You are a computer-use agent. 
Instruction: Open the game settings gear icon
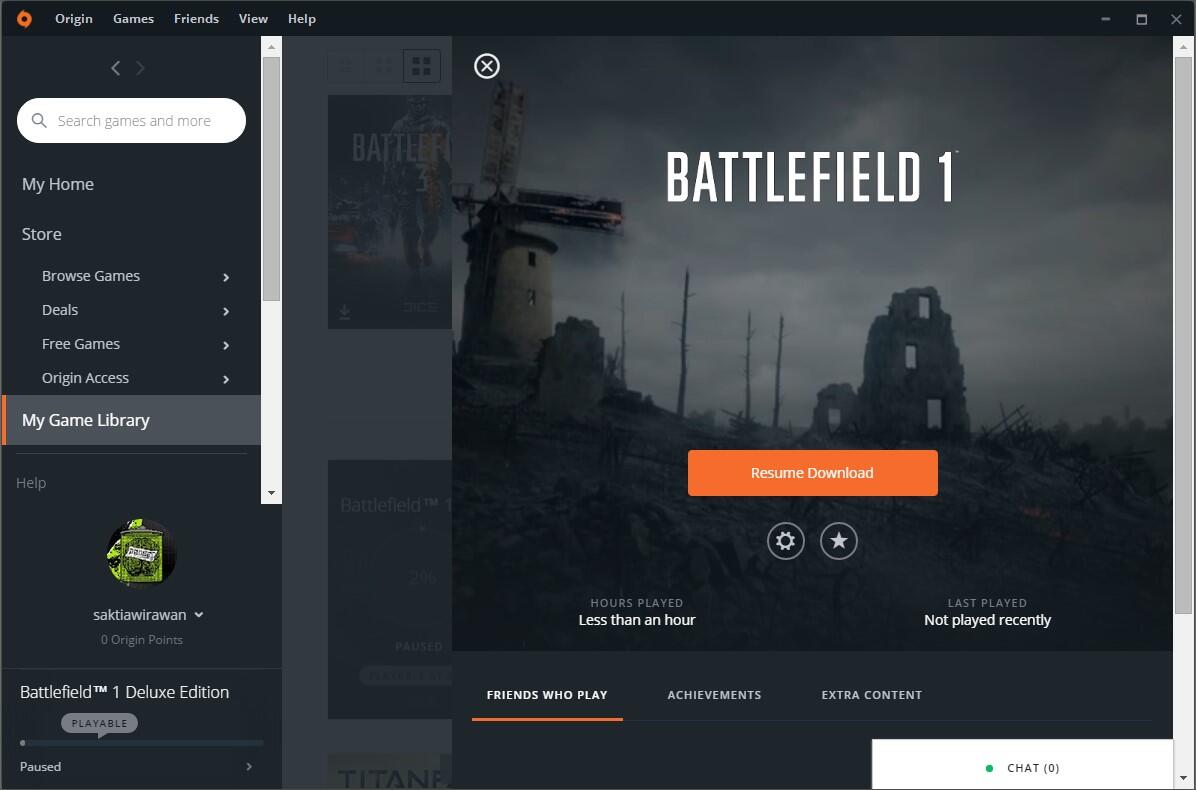(x=786, y=541)
